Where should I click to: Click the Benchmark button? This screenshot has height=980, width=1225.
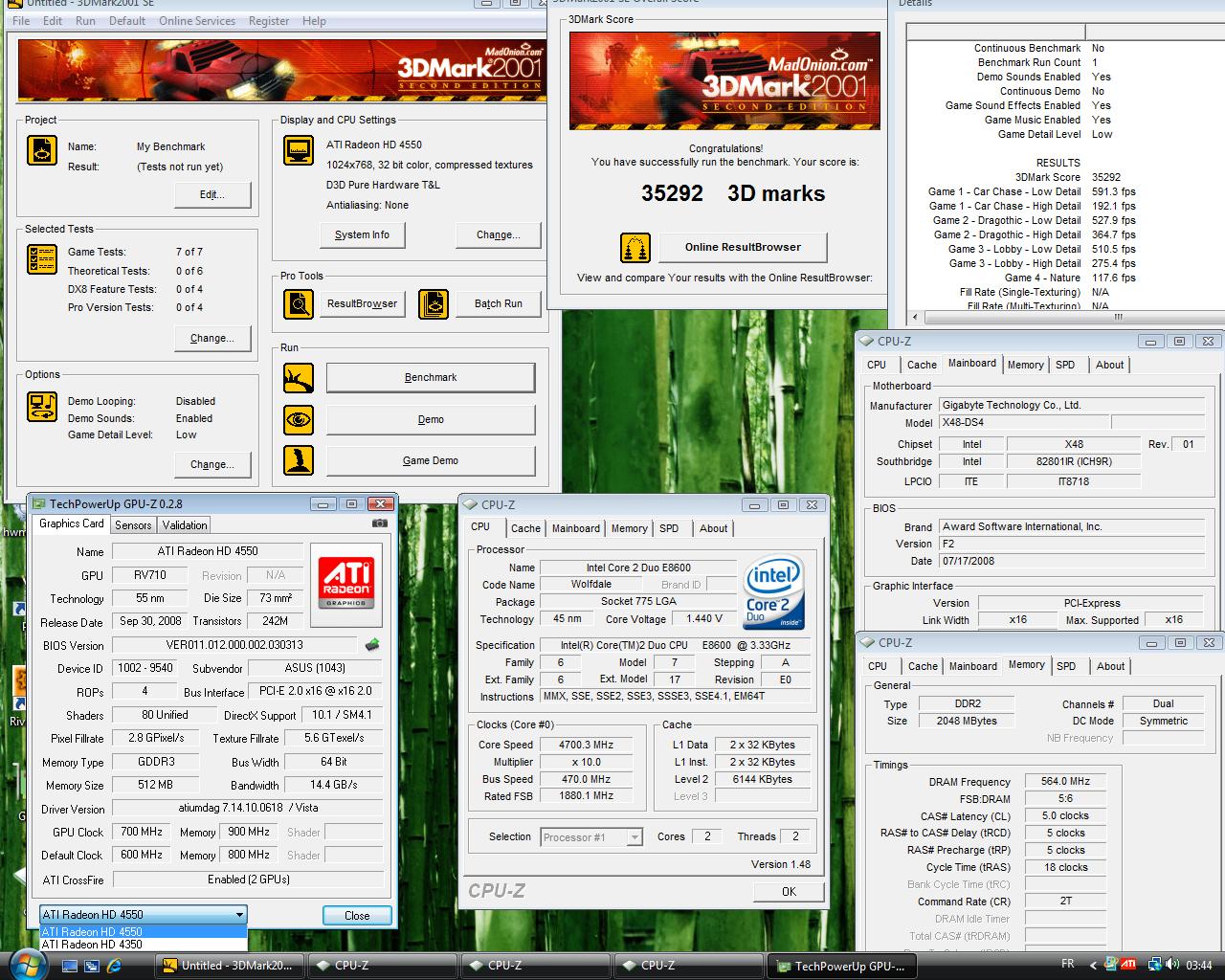pyautogui.click(x=431, y=378)
